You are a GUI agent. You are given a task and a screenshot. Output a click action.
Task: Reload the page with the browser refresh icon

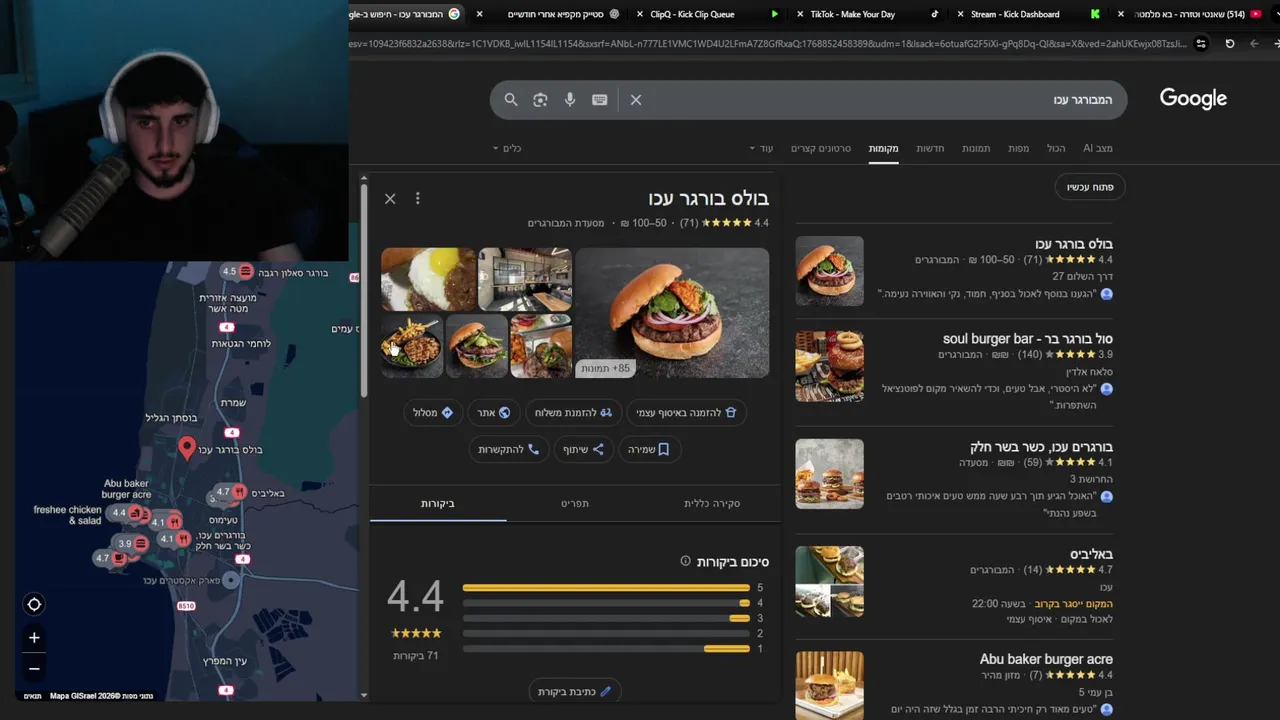click(x=1230, y=44)
